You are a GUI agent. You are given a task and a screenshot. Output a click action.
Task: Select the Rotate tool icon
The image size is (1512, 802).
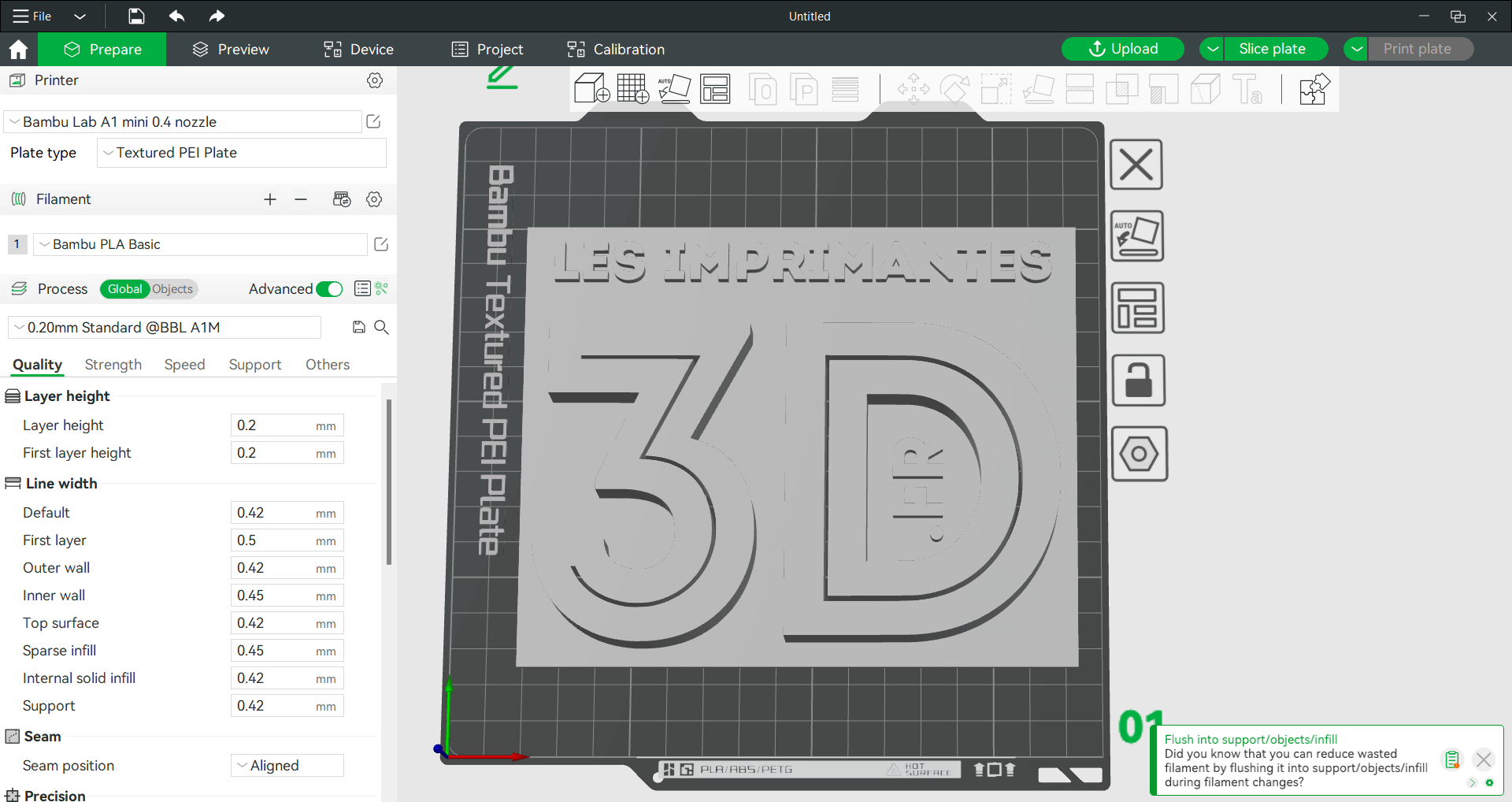[x=954, y=88]
